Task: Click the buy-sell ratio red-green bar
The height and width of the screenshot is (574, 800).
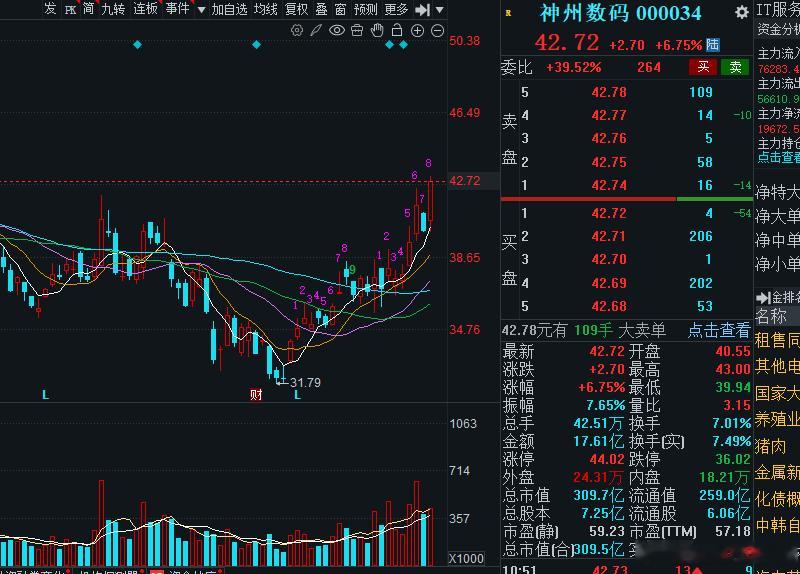Action: tap(627, 199)
